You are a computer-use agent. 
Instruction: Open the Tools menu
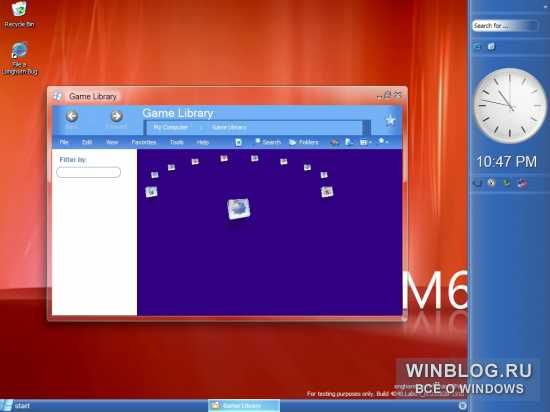coord(176,142)
